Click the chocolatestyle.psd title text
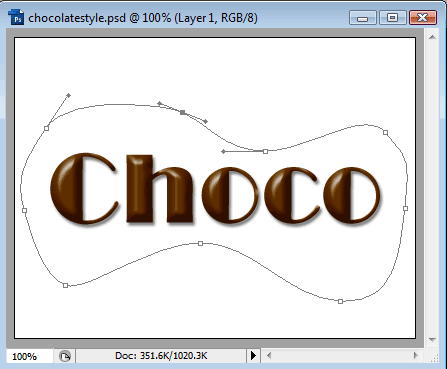The height and width of the screenshot is (369, 447). point(143,18)
